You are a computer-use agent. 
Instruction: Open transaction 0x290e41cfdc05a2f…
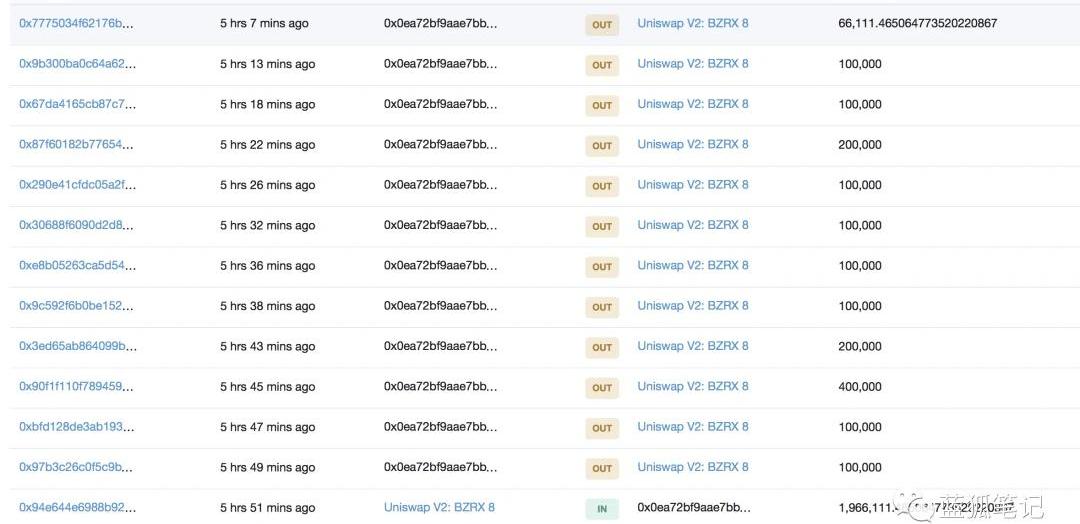coord(77,185)
